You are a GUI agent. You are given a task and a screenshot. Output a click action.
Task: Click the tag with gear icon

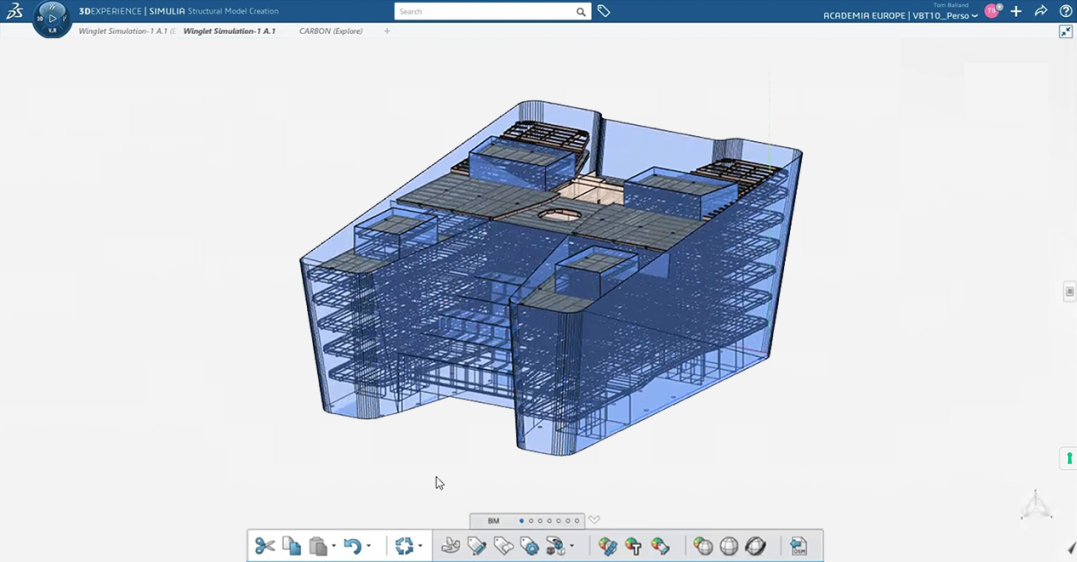click(530, 546)
